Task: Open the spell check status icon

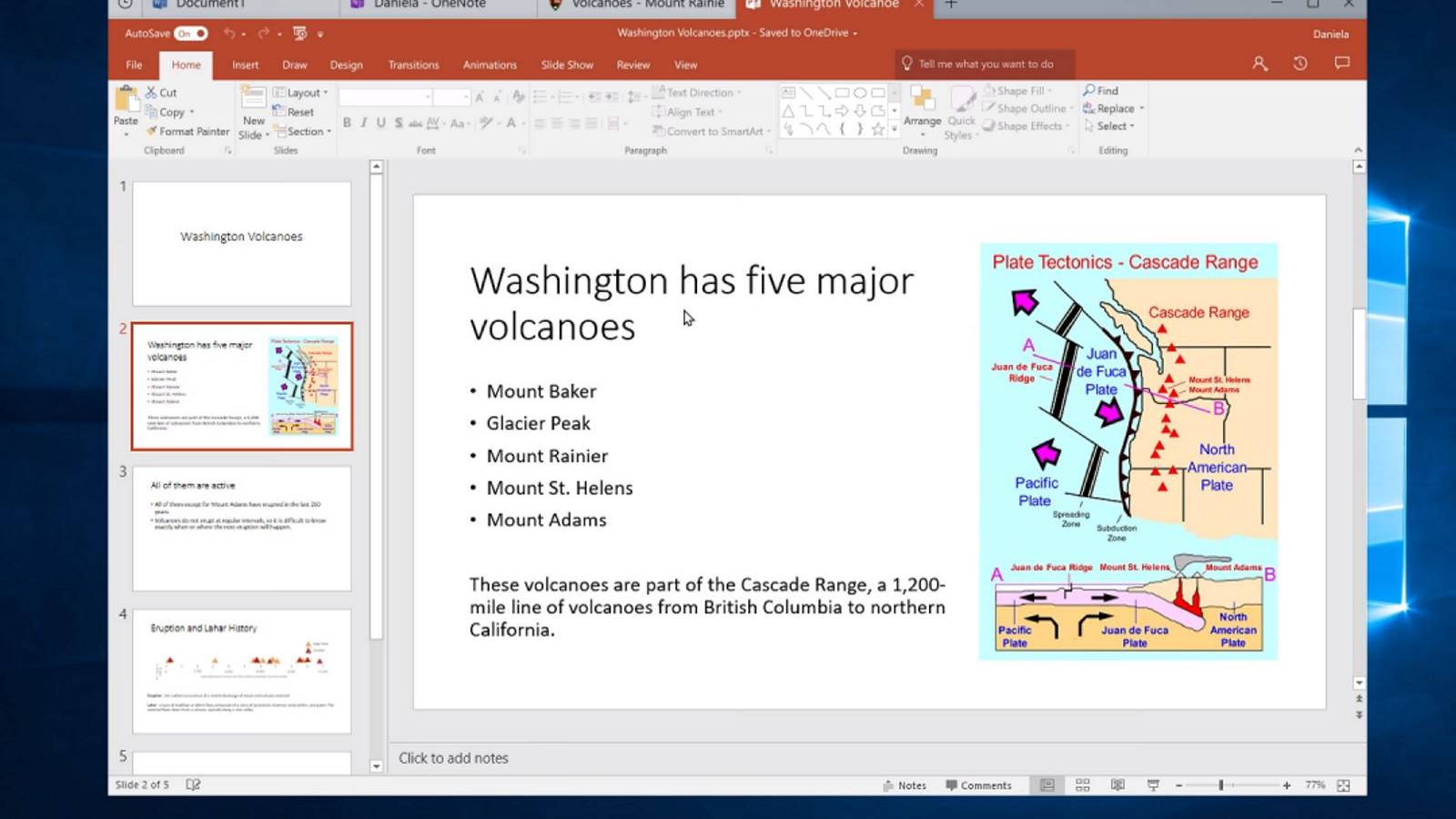Action: [x=193, y=784]
